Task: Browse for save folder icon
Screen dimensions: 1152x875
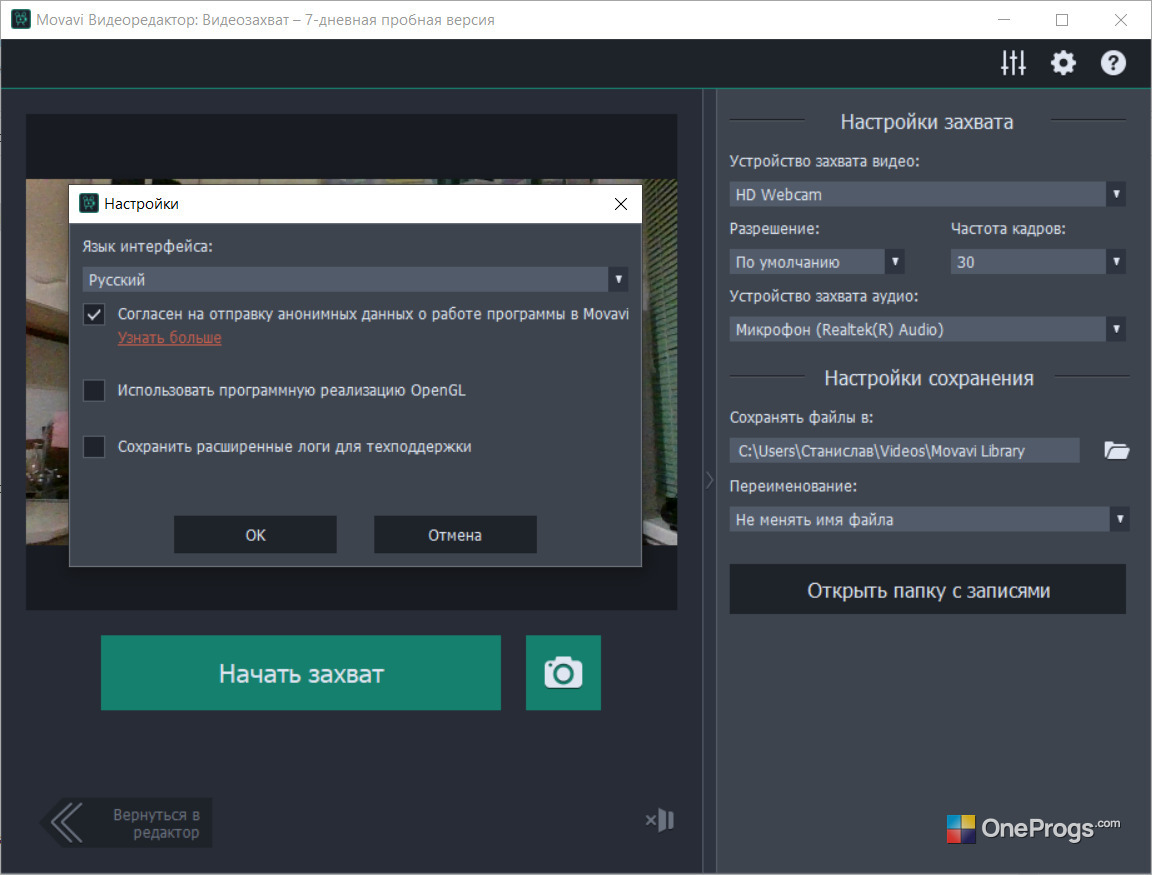Action: point(1116,450)
